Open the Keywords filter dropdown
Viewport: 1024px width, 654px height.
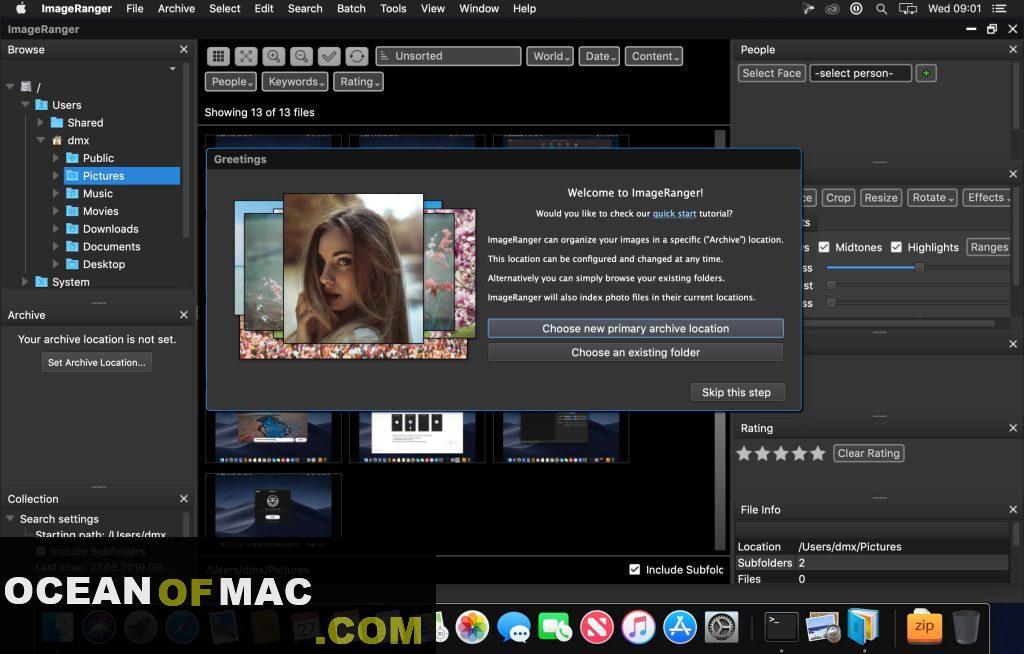point(295,82)
